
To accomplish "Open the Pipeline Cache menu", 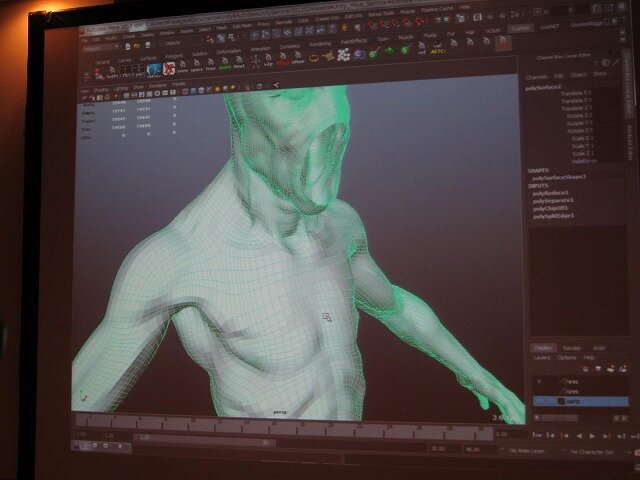I will pos(437,10).
